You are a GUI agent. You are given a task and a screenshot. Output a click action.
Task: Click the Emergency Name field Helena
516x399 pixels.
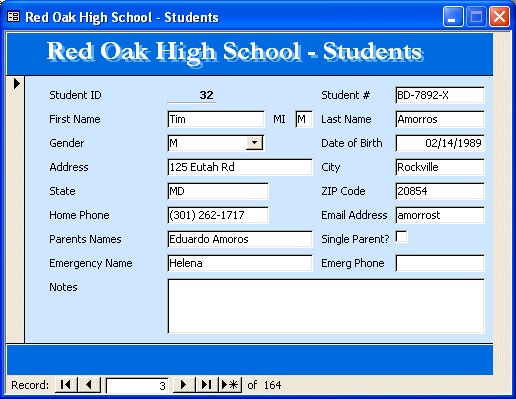click(240, 263)
